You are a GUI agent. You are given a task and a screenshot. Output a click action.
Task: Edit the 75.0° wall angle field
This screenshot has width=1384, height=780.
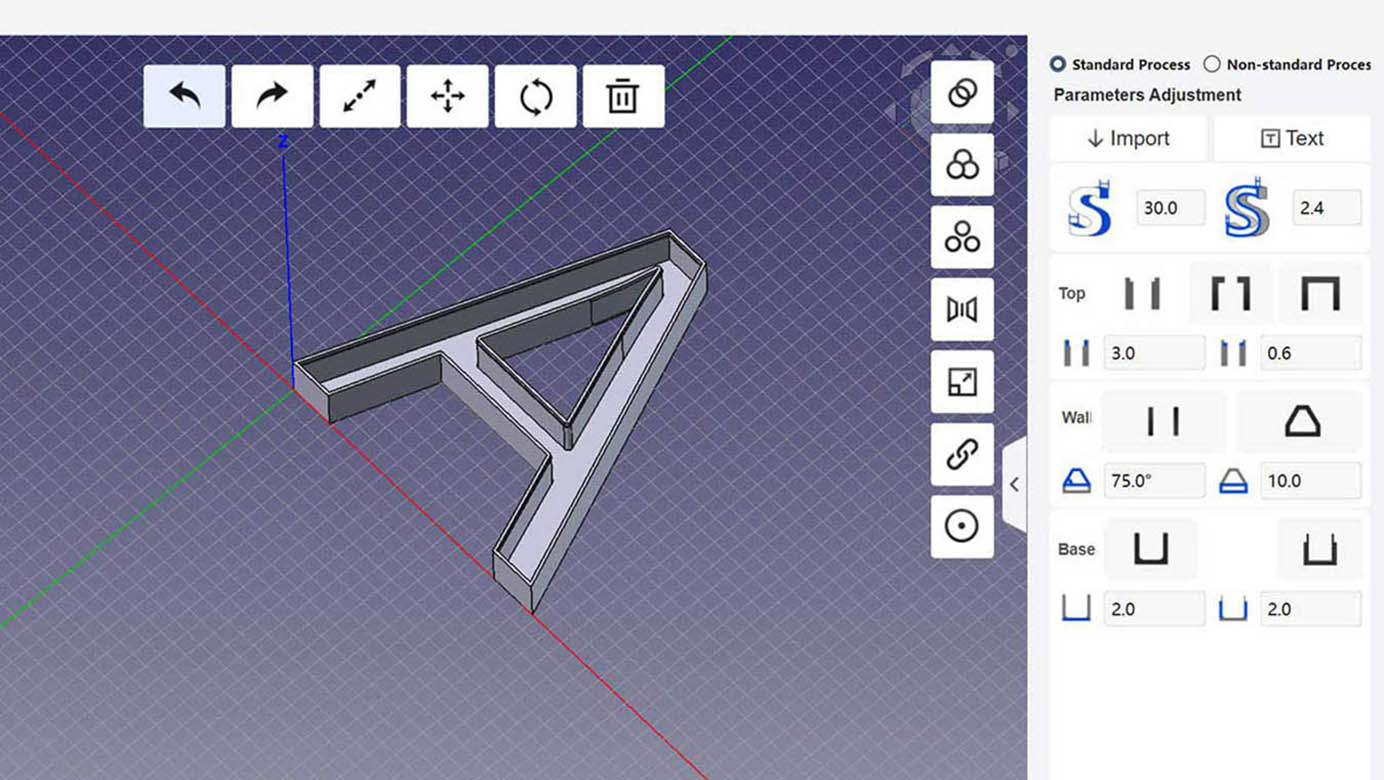click(x=1154, y=481)
